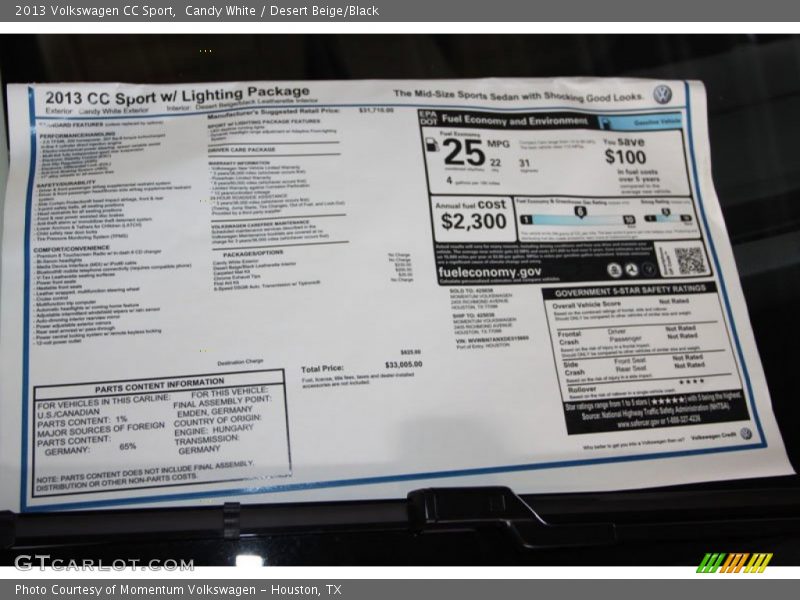
Task: Click the Volkswagen Credit logo at sticker bottom
Action: coord(745,434)
